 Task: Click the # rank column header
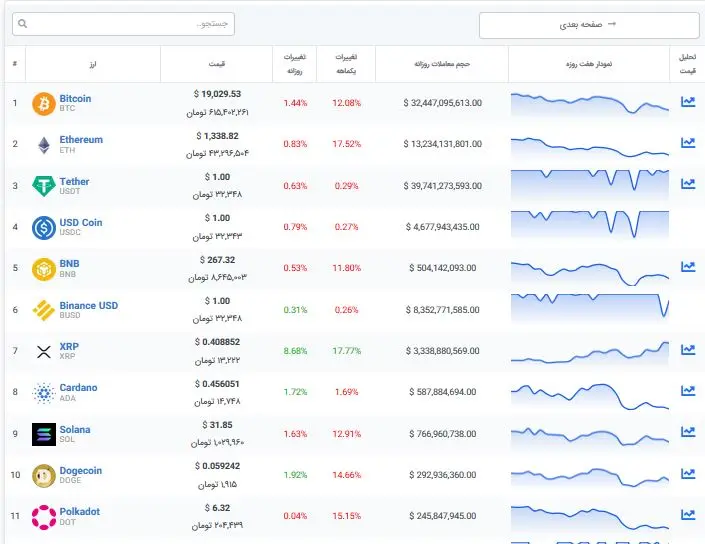click(15, 64)
